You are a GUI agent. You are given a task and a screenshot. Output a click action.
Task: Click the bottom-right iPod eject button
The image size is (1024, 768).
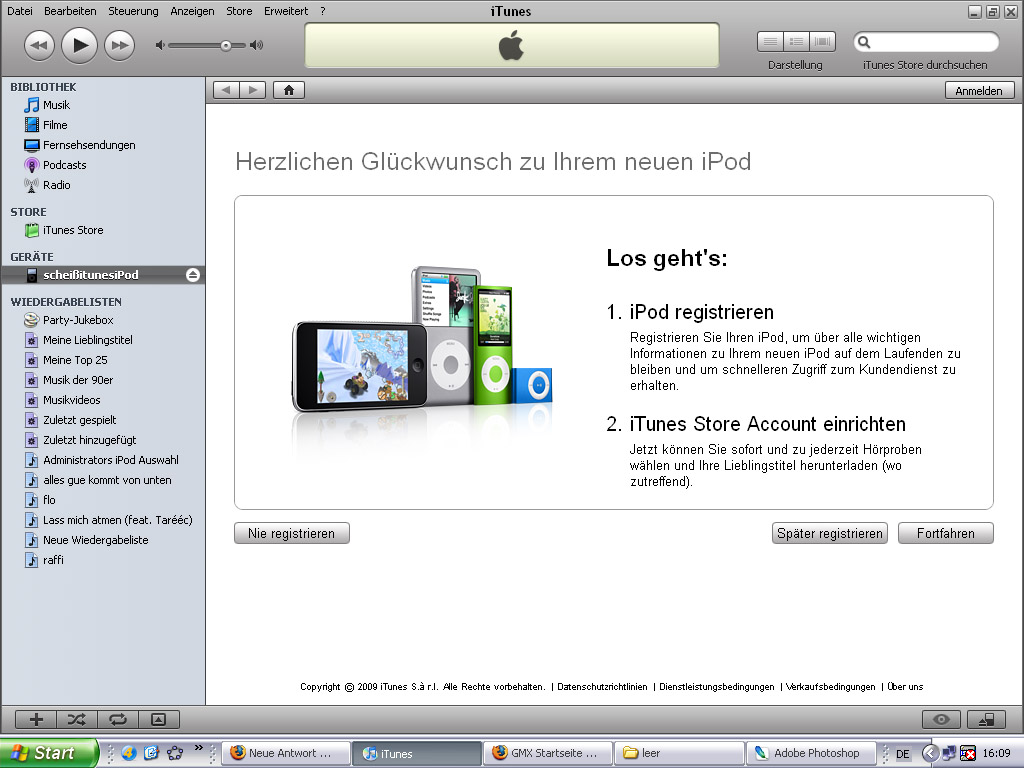coord(986,720)
